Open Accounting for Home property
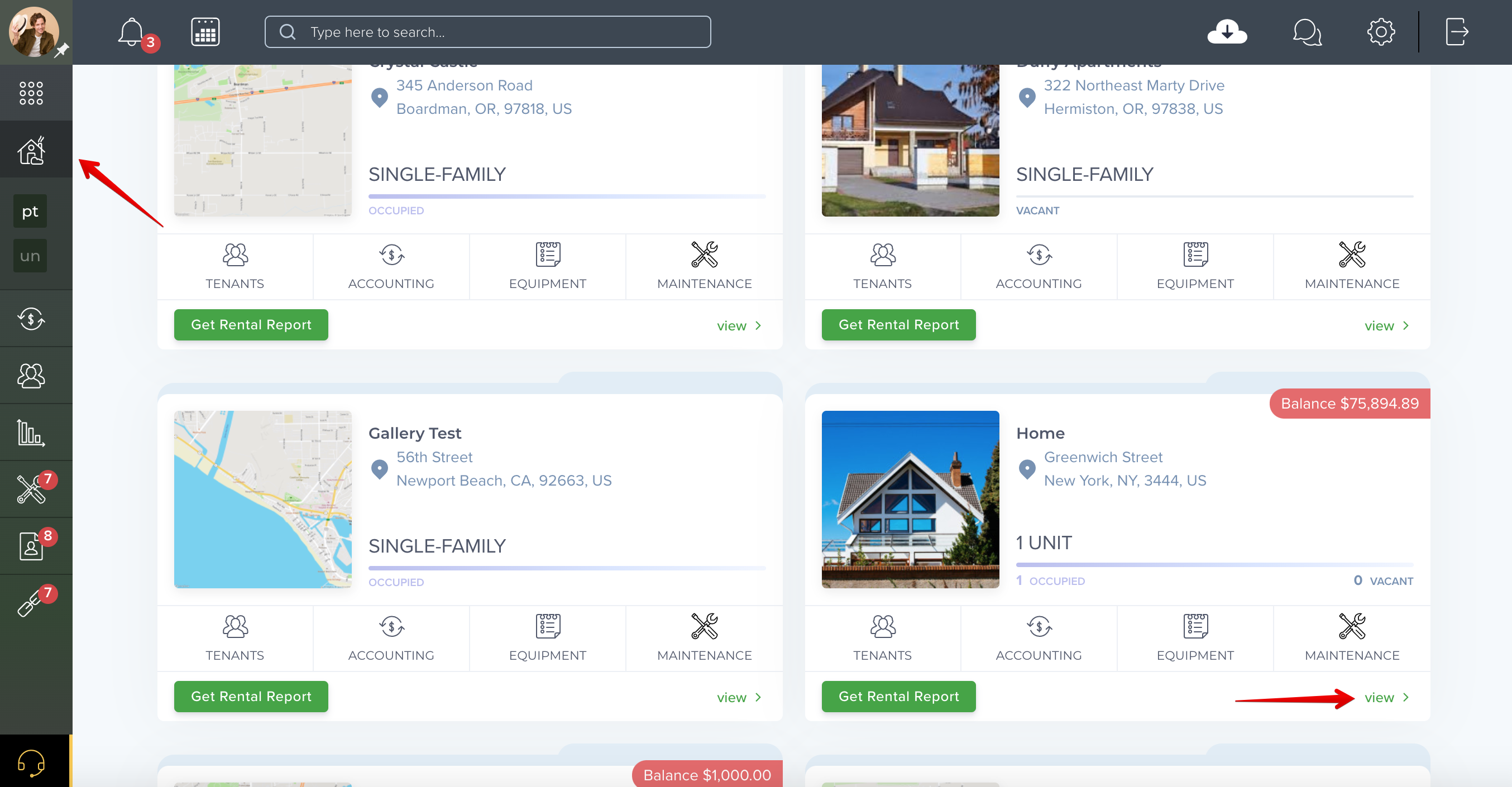Viewport: 1512px width, 787px height. click(x=1039, y=638)
